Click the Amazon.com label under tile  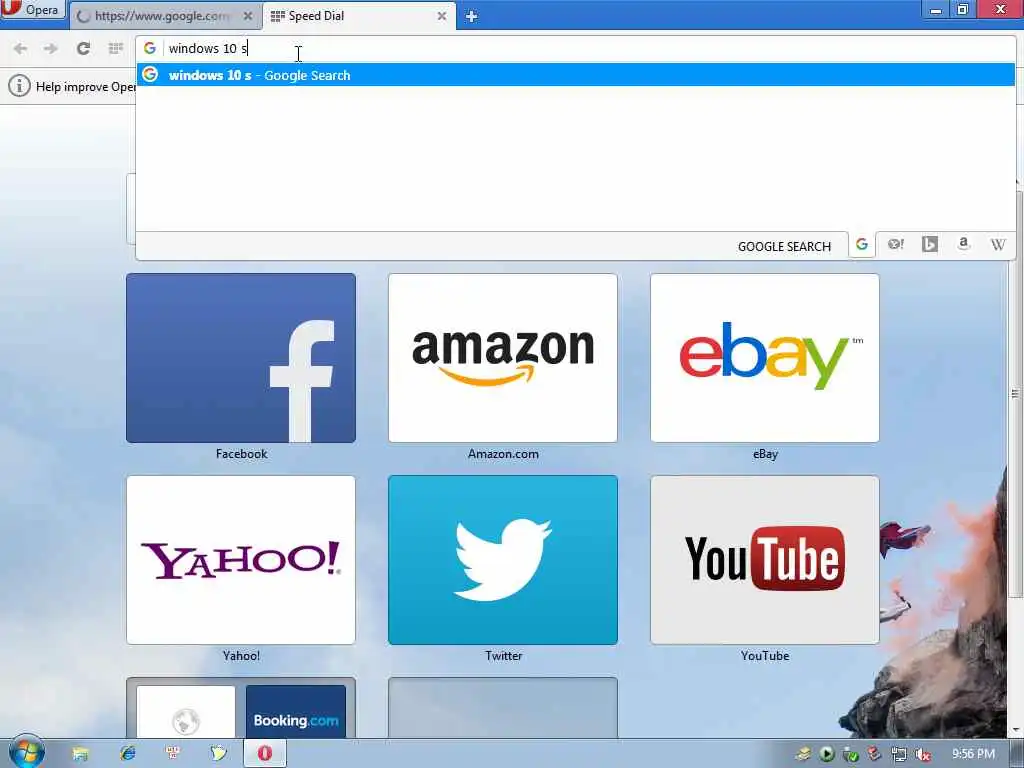tap(503, 454)
